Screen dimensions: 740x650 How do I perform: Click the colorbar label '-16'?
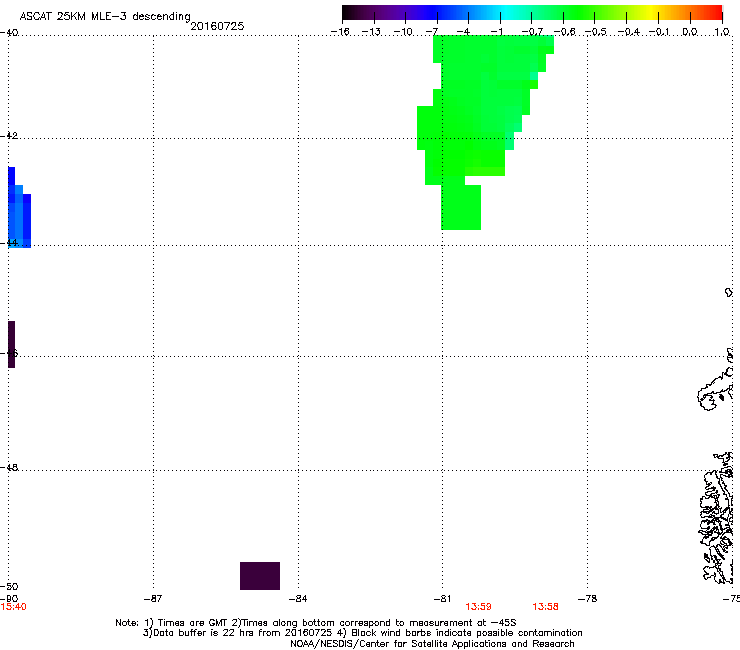tap(340, 32)
